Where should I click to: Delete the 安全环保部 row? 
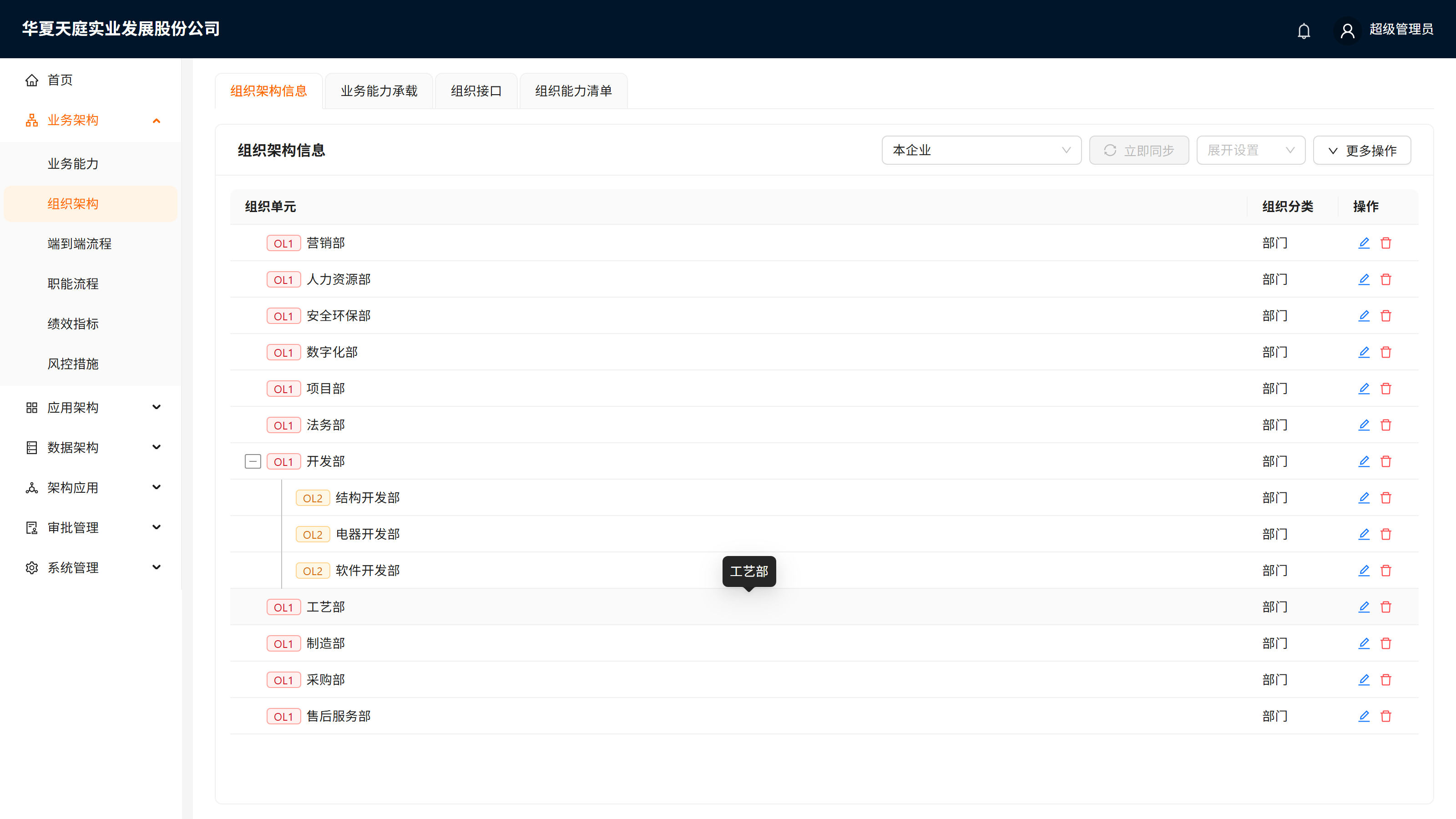pos(1386,316)
